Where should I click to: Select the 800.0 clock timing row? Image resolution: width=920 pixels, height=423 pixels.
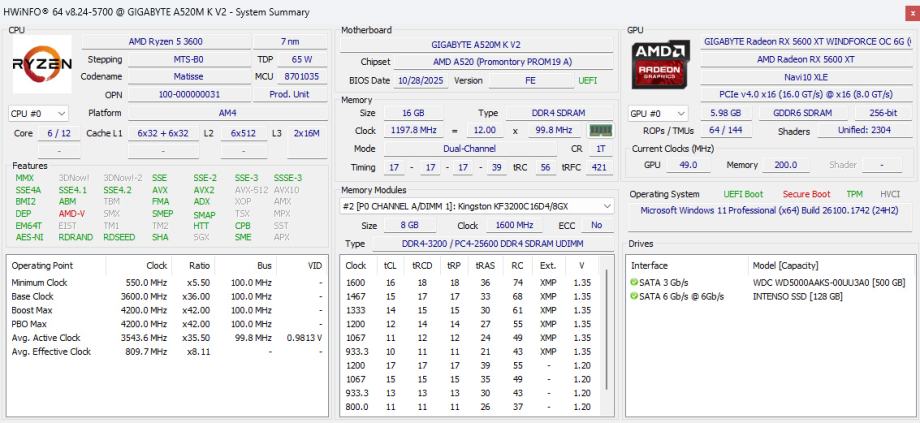click(x=472, y=407)
